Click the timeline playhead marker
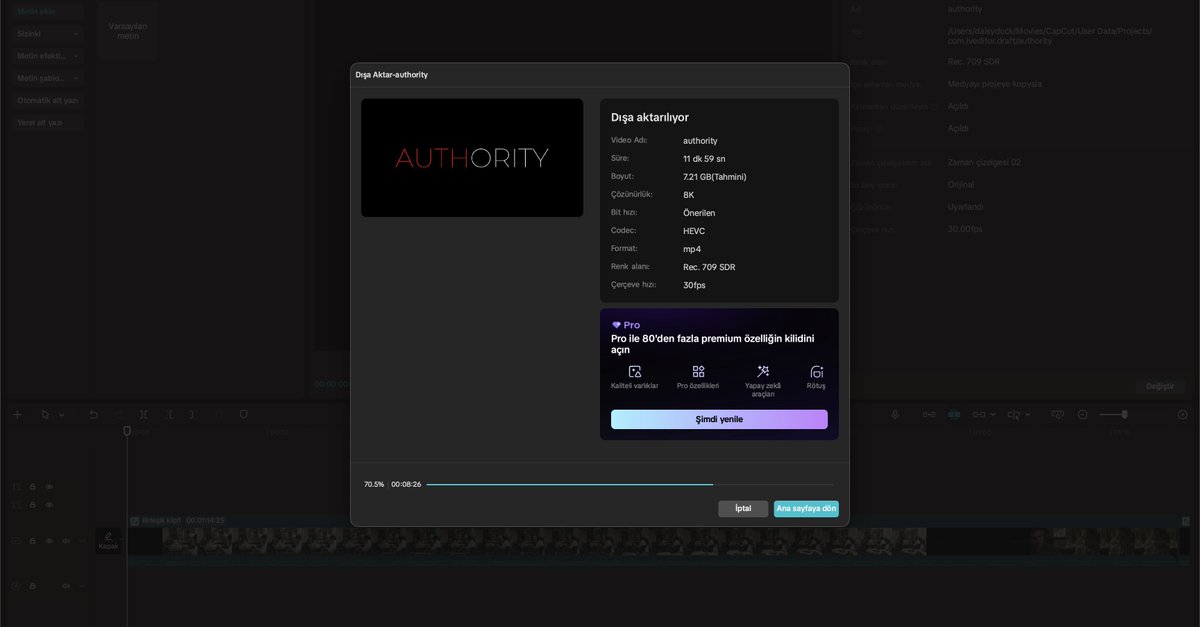The height and width of the screenshot is (627, 1200). coord(127,431)
